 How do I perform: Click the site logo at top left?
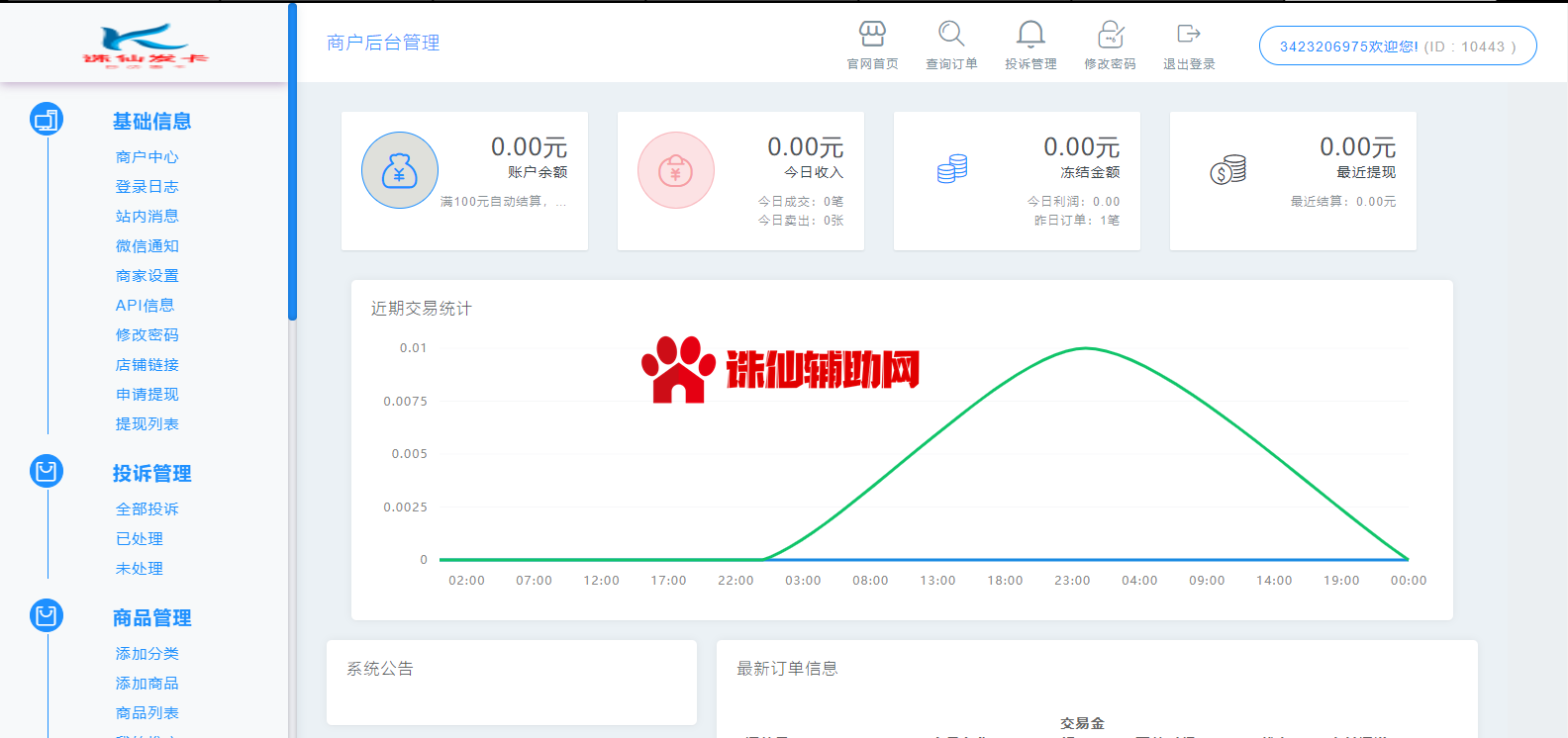[x=146, y=44]
